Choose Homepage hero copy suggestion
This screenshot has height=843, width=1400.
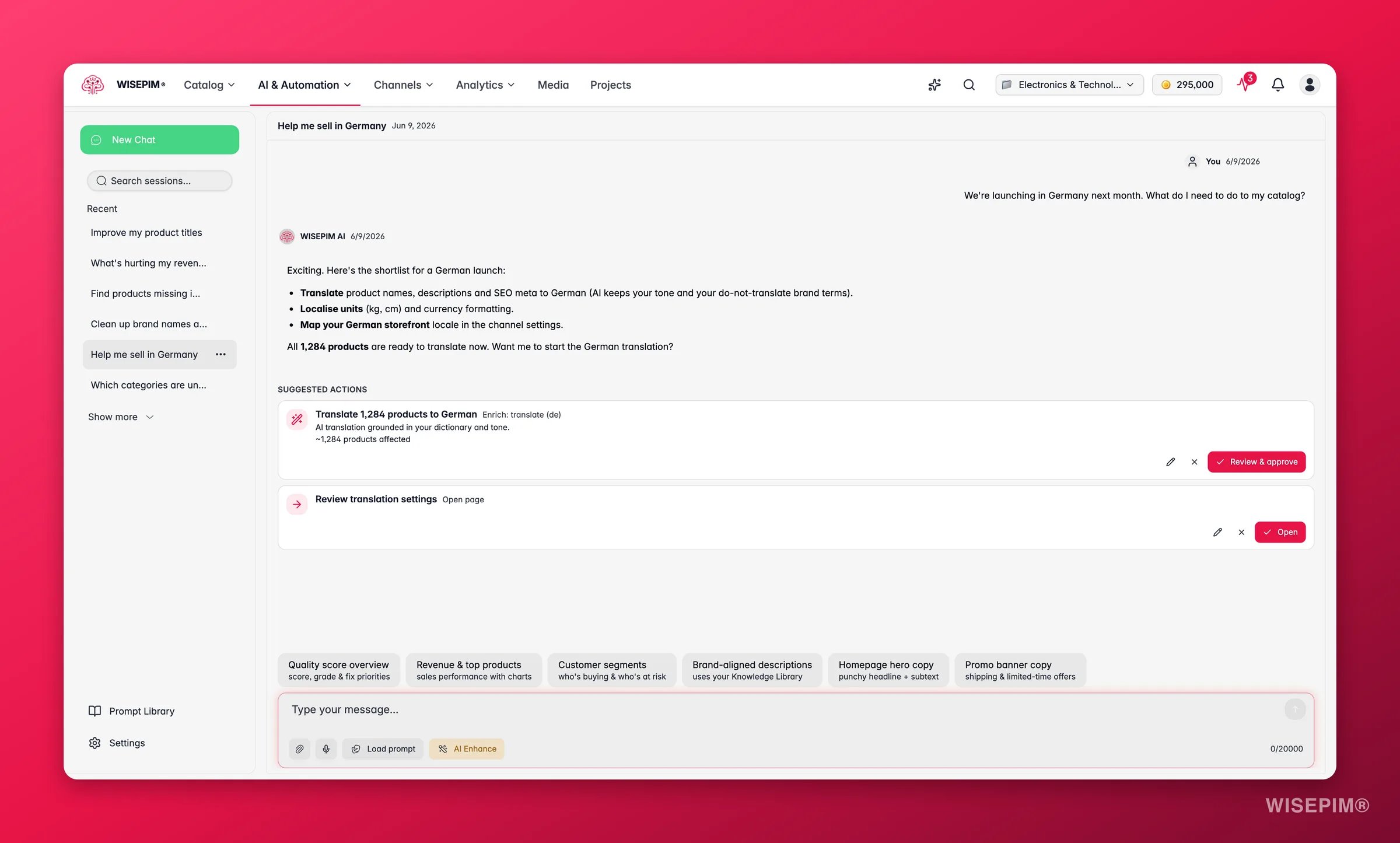(888, 670)
